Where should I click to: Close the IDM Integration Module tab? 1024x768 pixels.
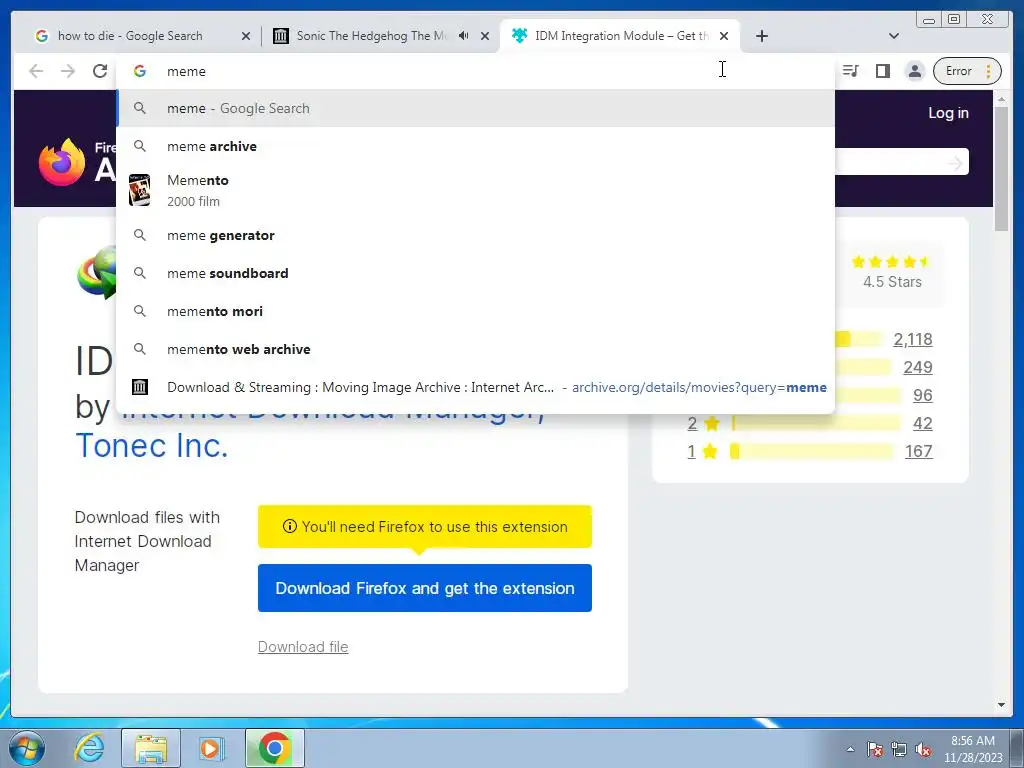point(724,36)
